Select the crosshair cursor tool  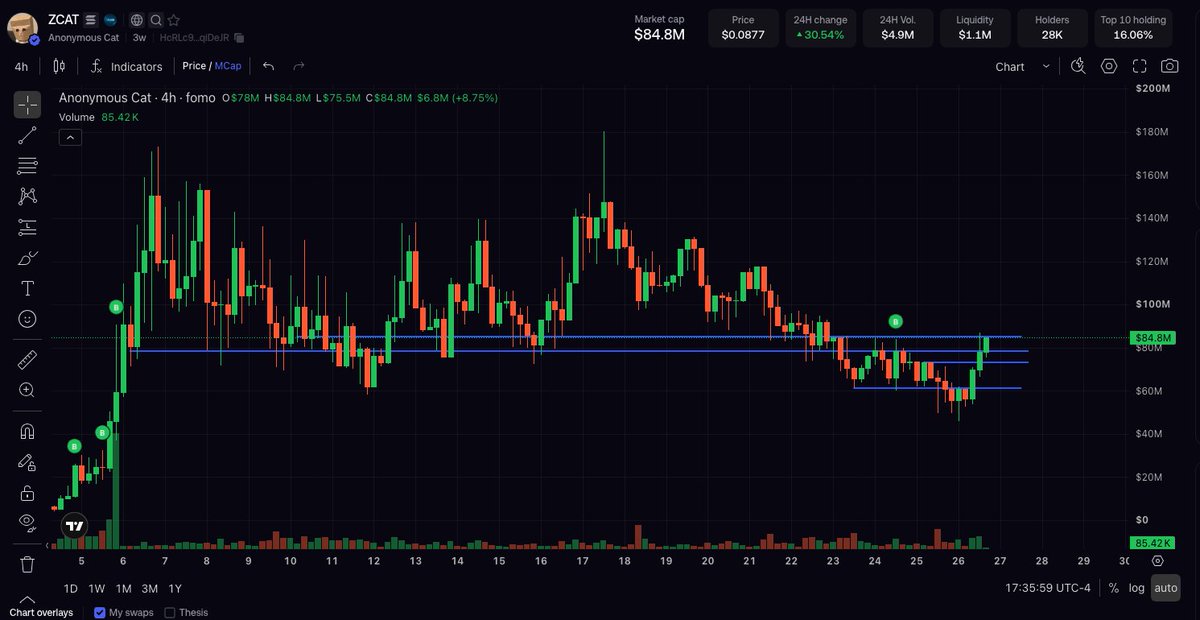tap(28, 104)
